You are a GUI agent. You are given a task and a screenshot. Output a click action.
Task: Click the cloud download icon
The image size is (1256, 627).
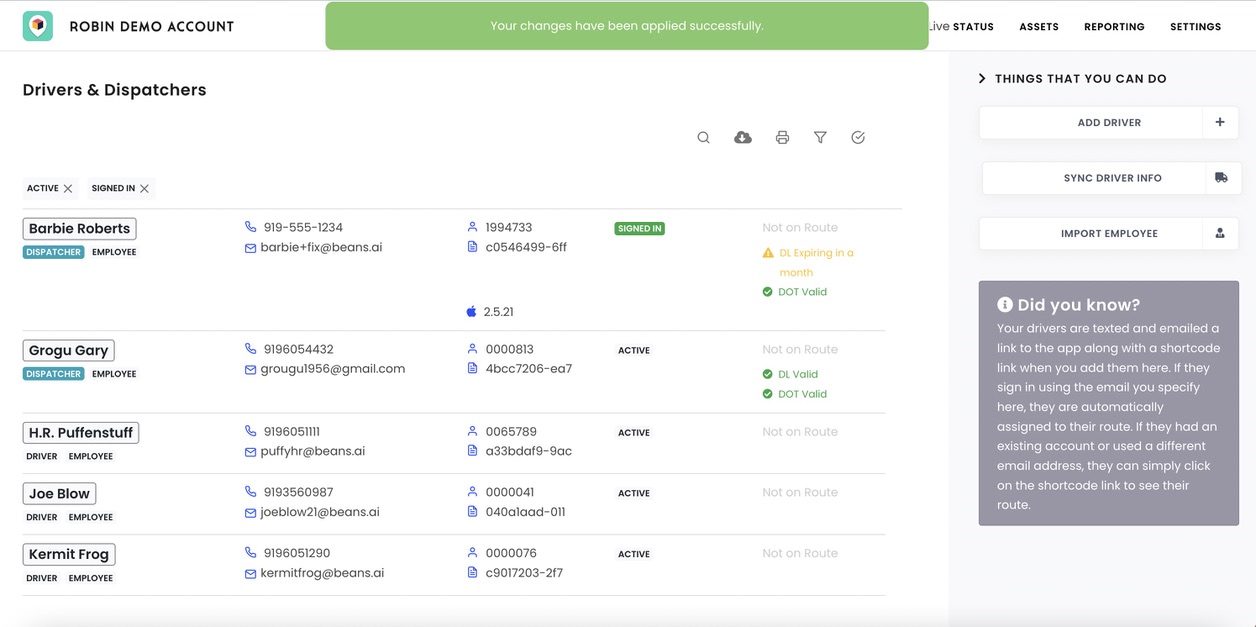743,137
